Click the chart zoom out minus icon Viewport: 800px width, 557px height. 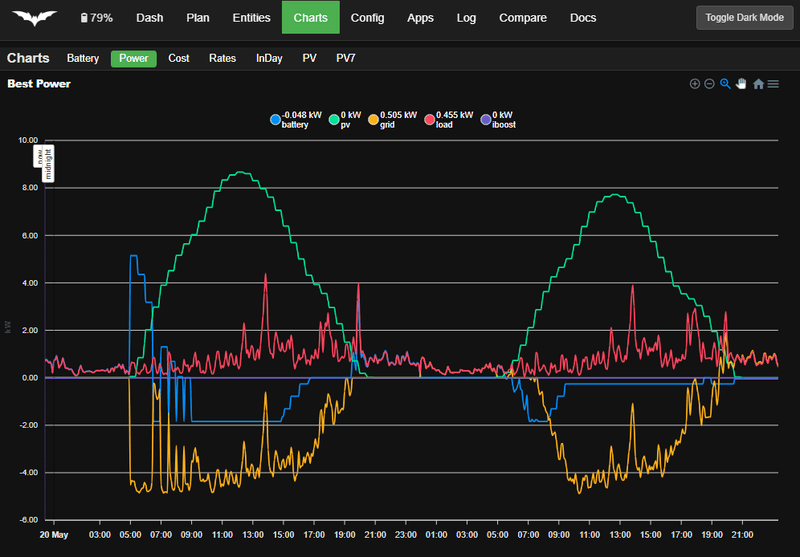(709, 84)
